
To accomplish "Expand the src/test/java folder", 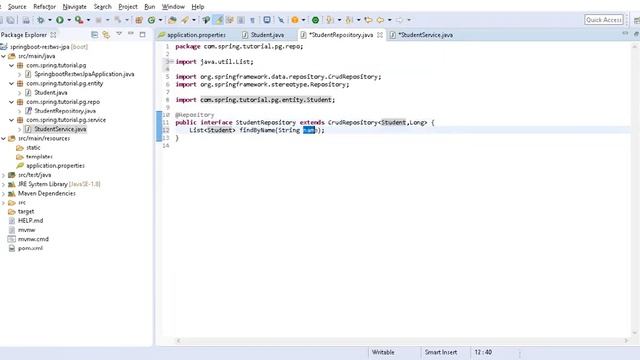I will [4, 175].
